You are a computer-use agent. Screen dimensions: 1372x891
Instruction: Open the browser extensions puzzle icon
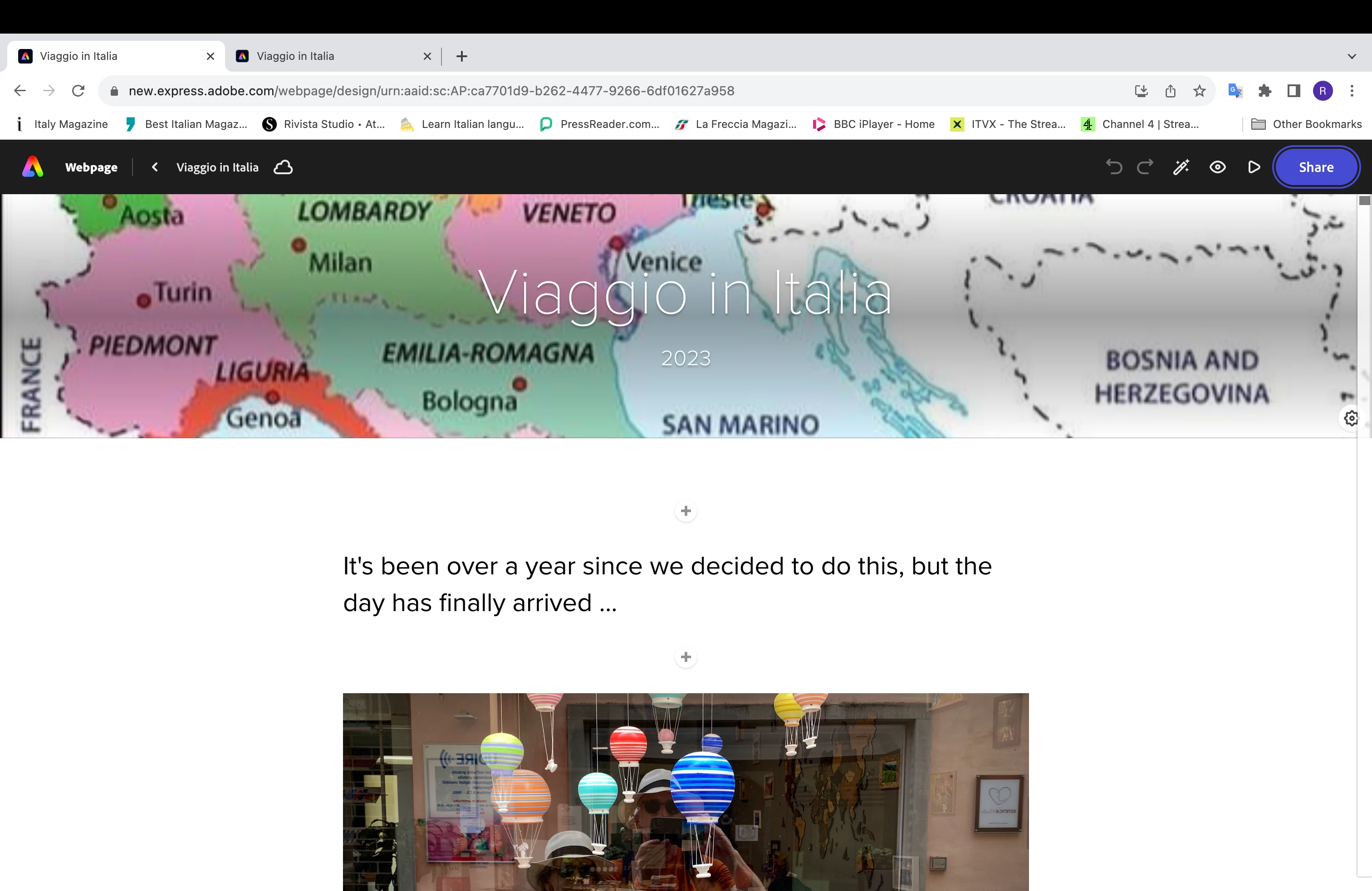(1264, 91)
